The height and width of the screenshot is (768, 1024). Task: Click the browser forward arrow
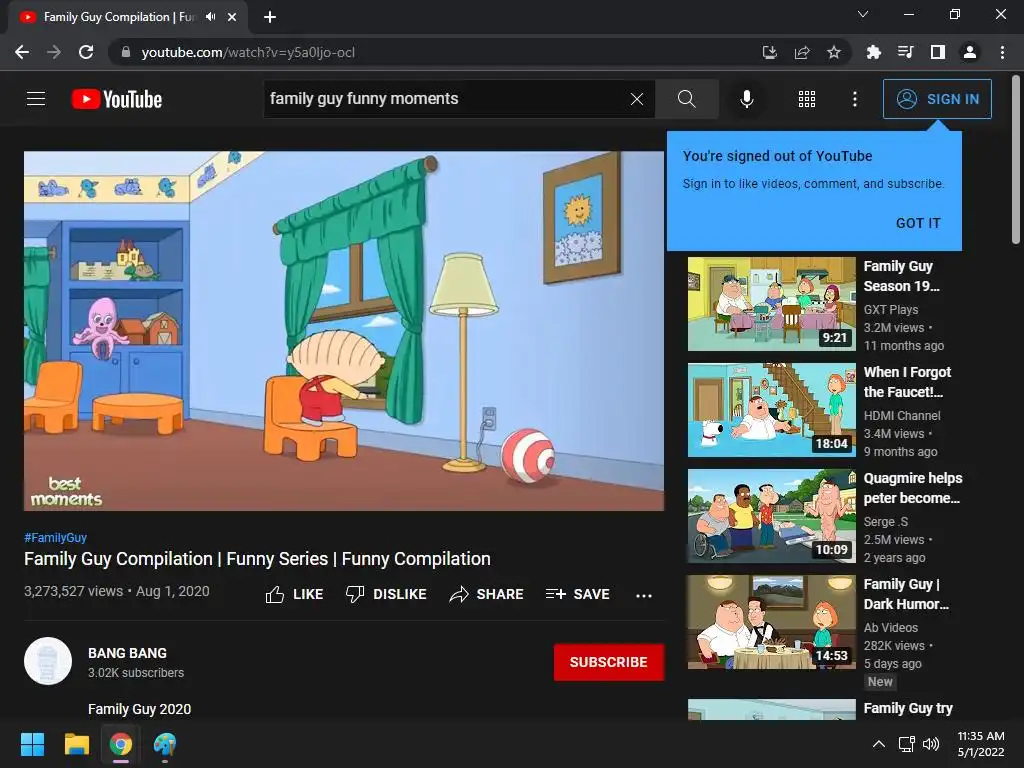click(x=54, y=52)
